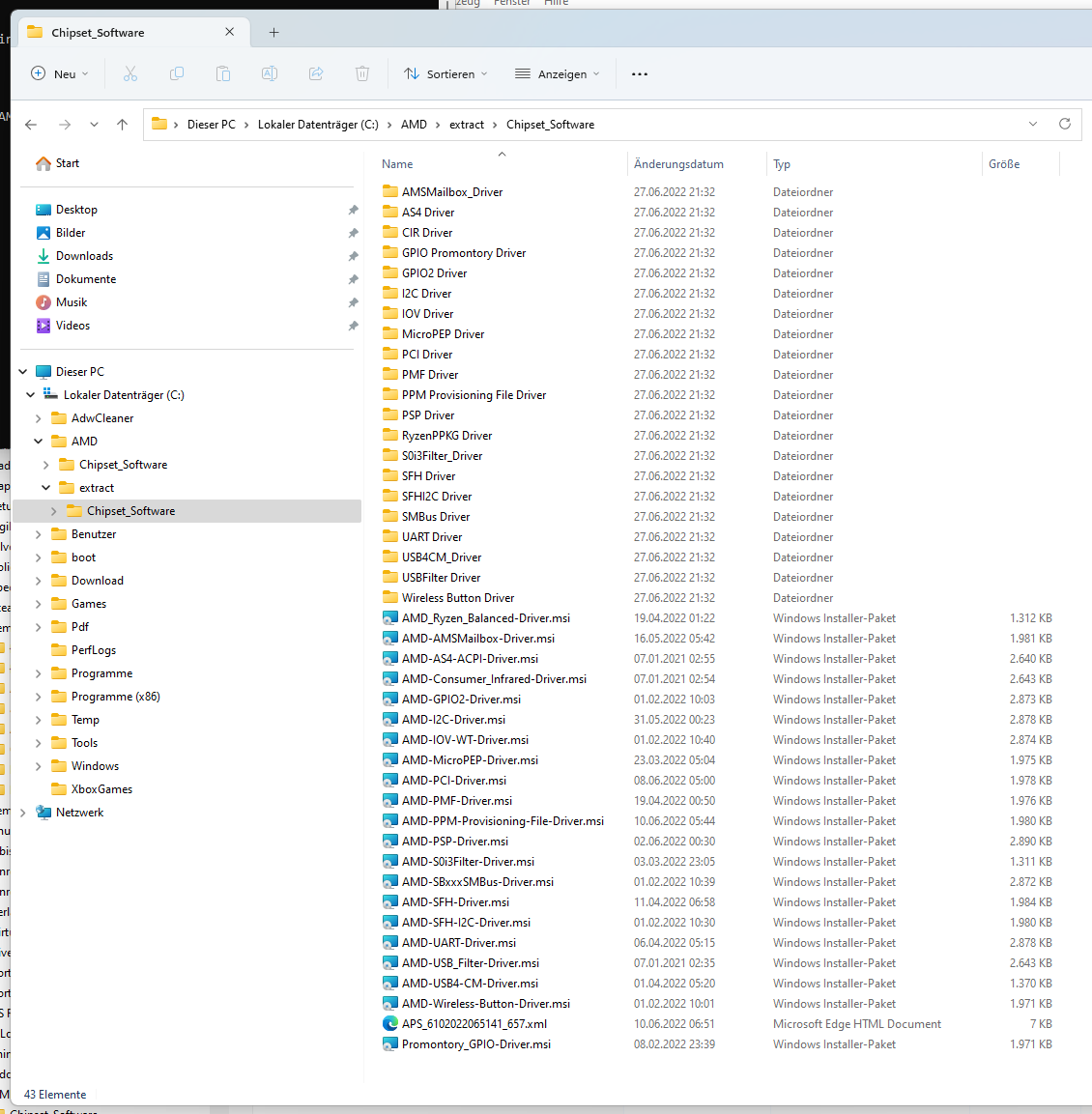Expand the Windows folder node
The height and width of the screenshot is (1114, 1092).
[x=39, y=766]
